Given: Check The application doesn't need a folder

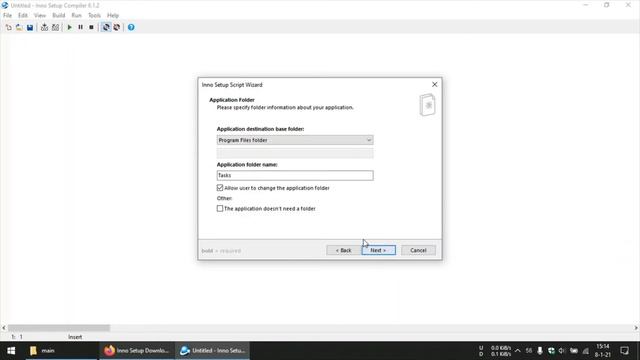Looking at the screenshot, I should tap(220, 209).
